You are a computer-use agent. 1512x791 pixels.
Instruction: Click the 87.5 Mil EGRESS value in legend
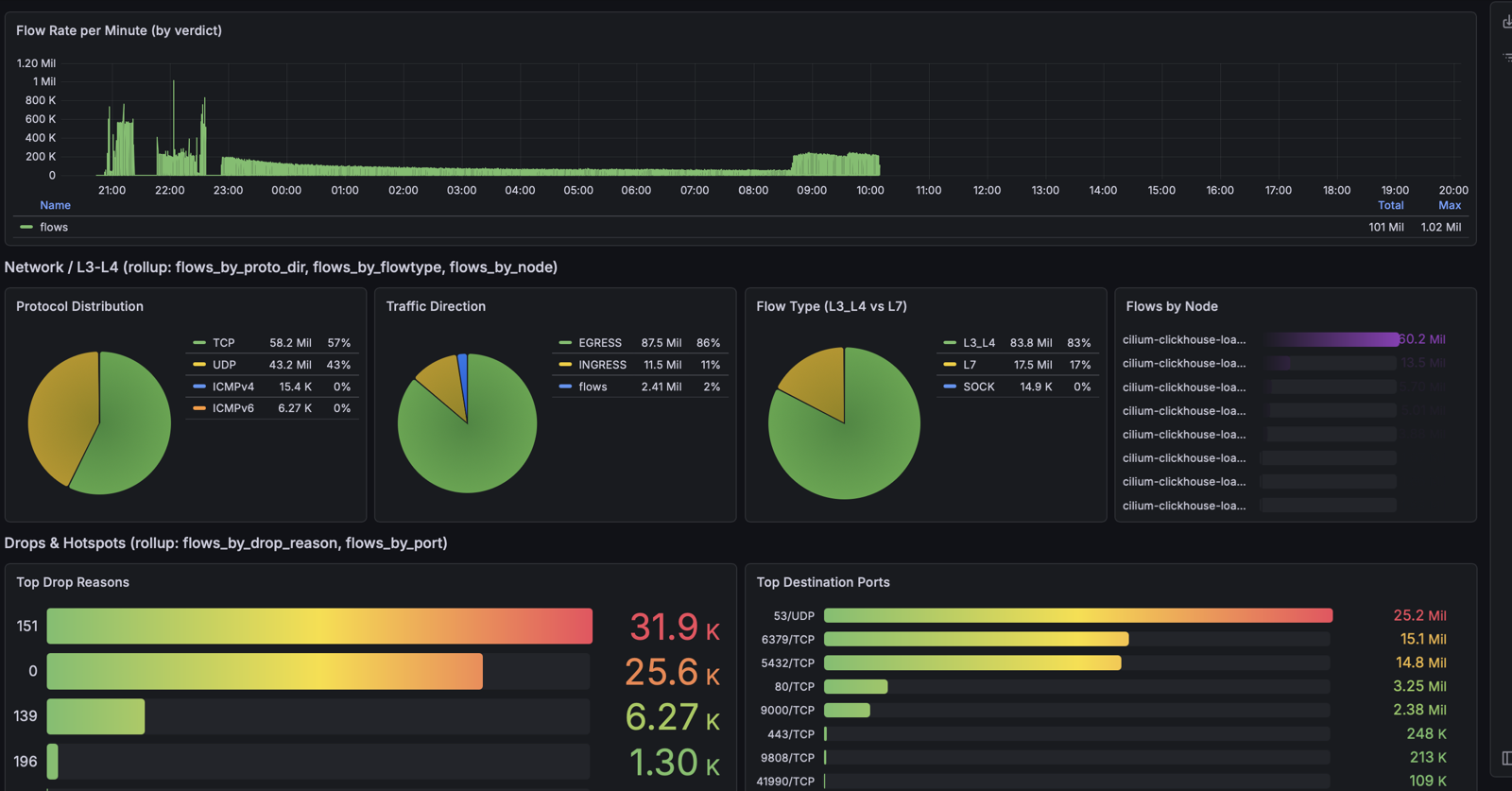click(x=661, y=343)
